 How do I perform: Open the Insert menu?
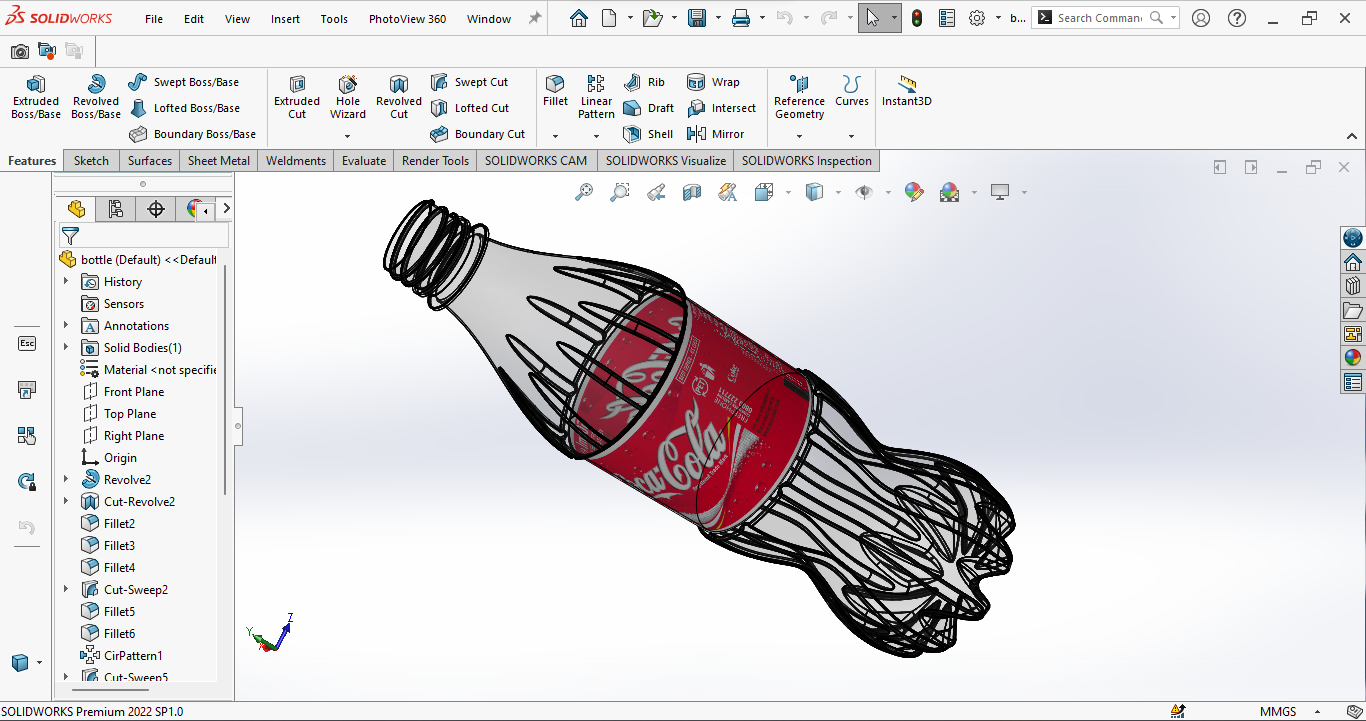pyautogui.click(x=285, y=19)
